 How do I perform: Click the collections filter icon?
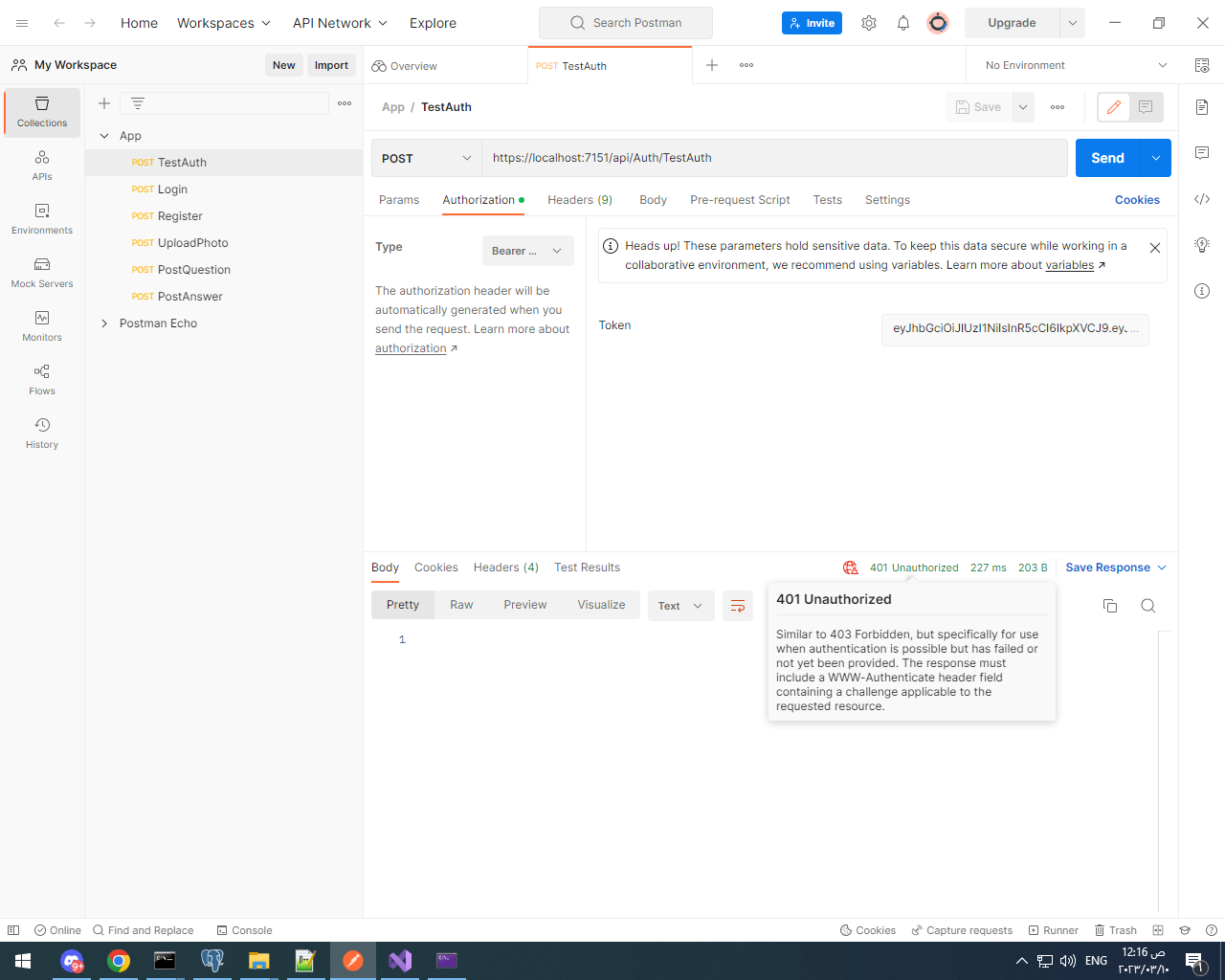tap(138, 103)
